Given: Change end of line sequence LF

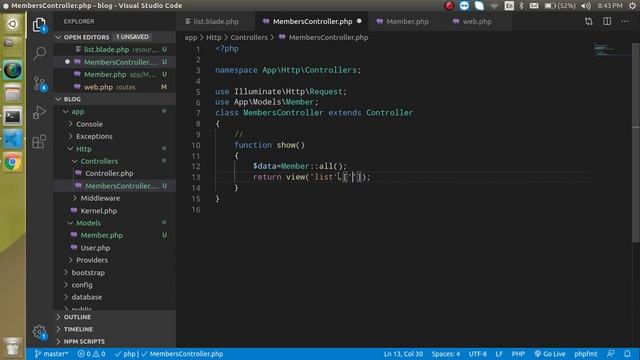Looking at the screenshot, I should coord(499,354).
